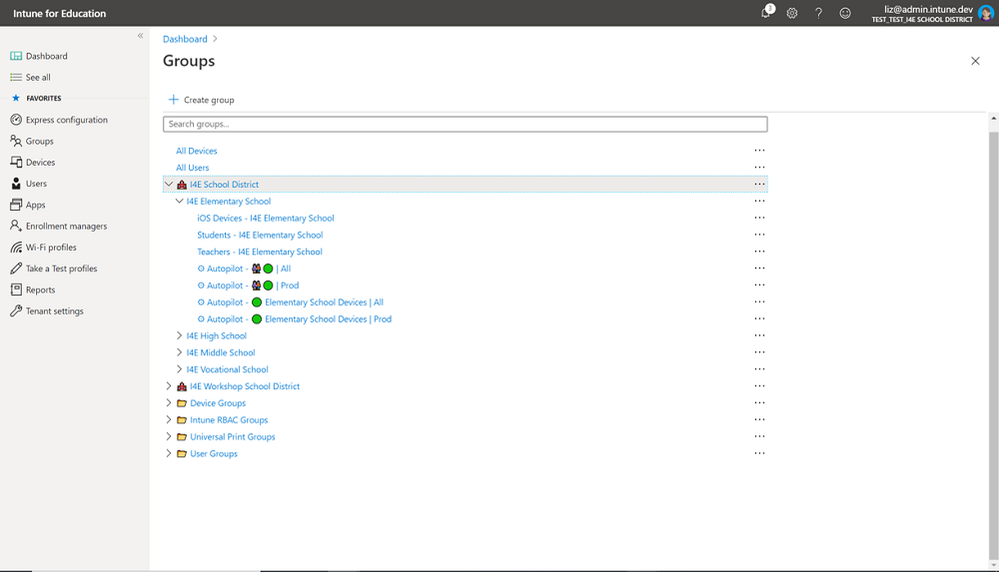Screen dimensions: 999x572
Task: Expand the I4E Workshop School District node
Action: click(x=169, y=386)
